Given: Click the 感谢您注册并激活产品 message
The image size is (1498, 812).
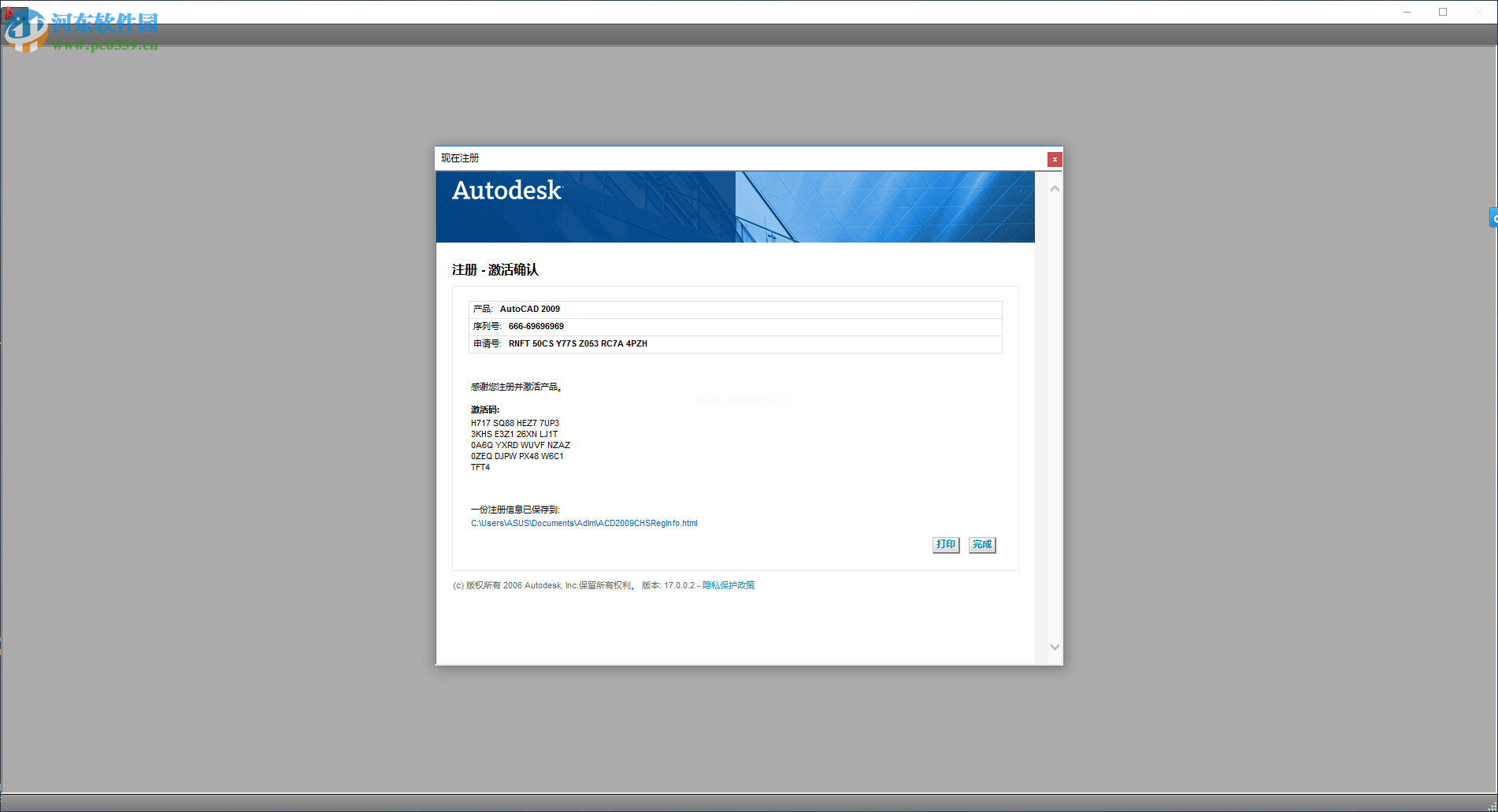Looking at the screenshot, I should click(516, 387).
